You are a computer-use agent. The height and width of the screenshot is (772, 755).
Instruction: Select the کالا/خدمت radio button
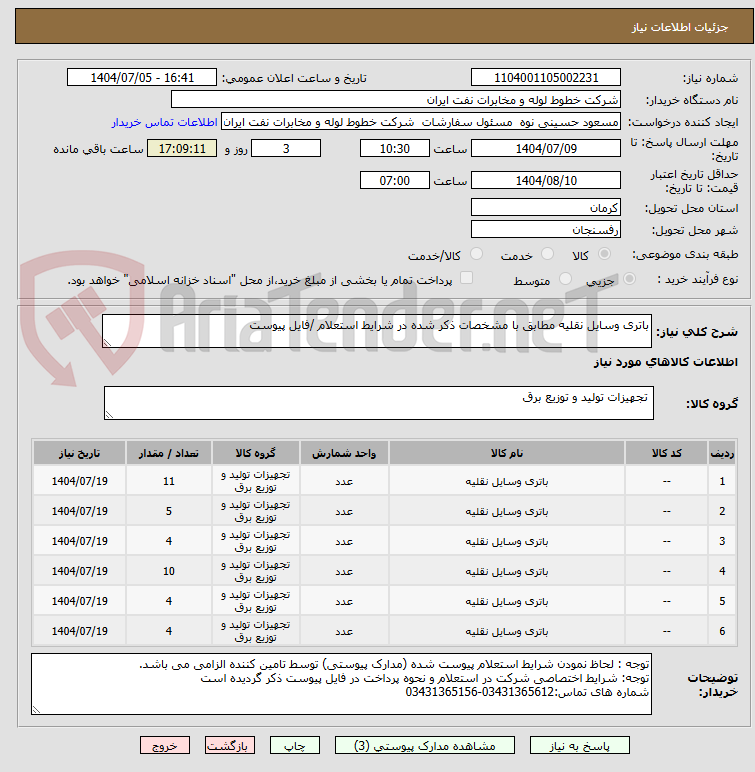(476, 254)
